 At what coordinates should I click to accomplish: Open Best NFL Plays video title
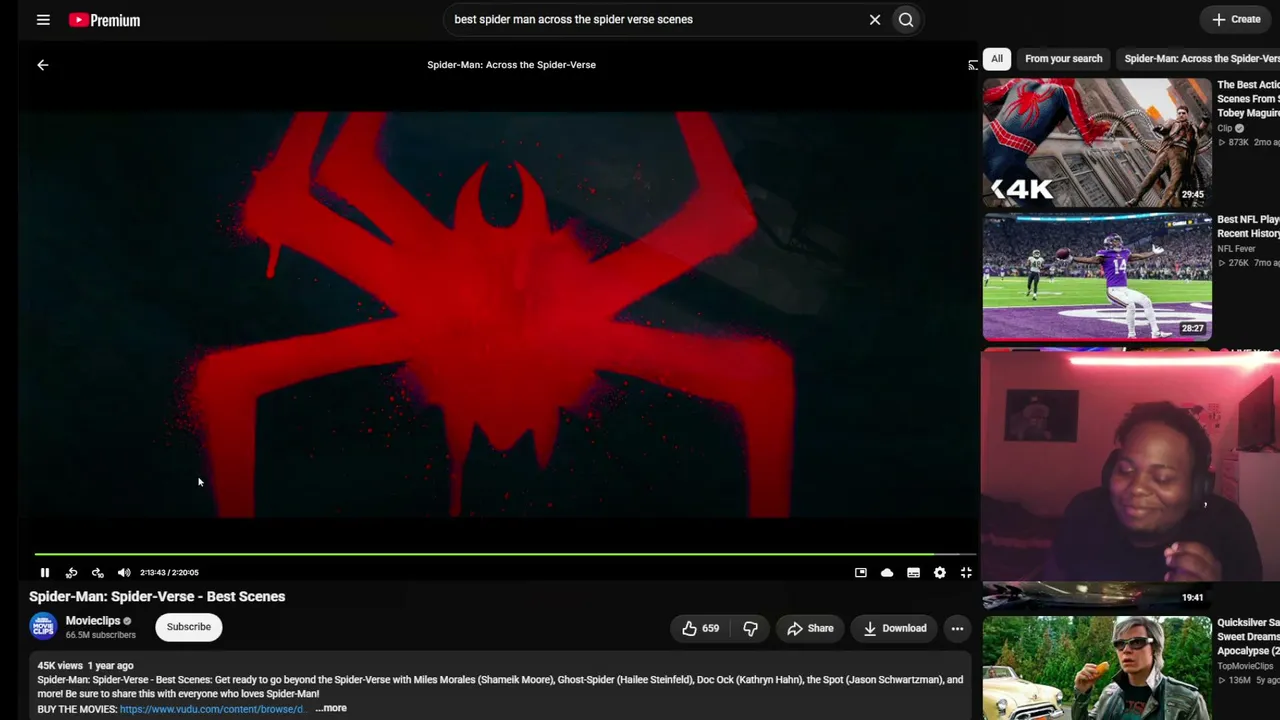tap(1248, 226)
